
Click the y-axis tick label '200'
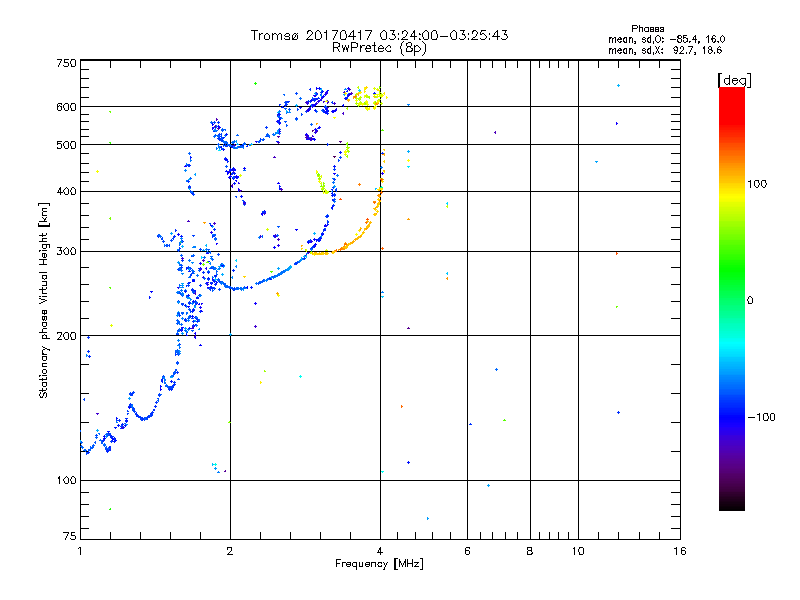point(66,336)
